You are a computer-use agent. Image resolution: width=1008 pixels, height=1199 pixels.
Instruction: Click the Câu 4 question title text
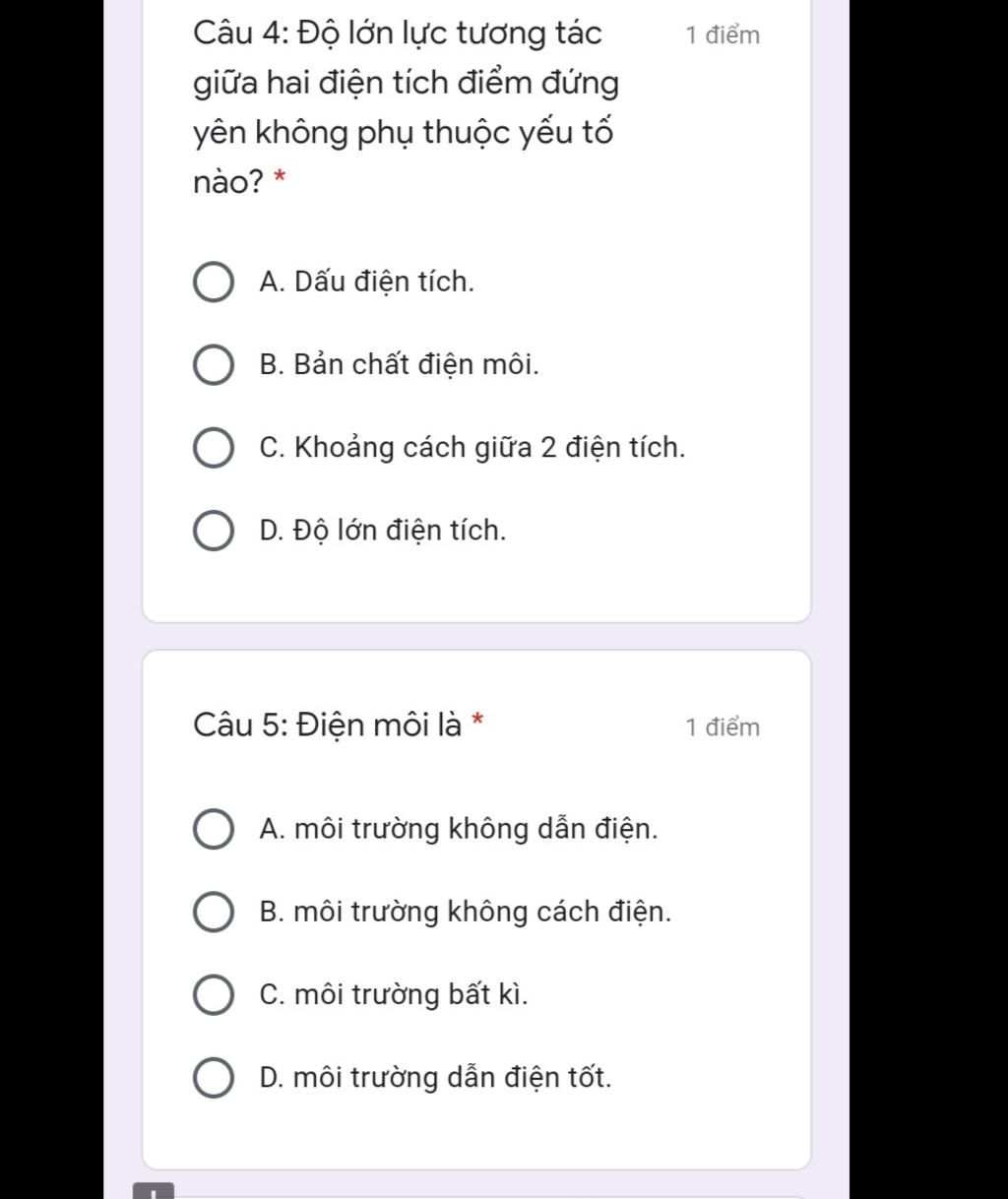point(407,107)
